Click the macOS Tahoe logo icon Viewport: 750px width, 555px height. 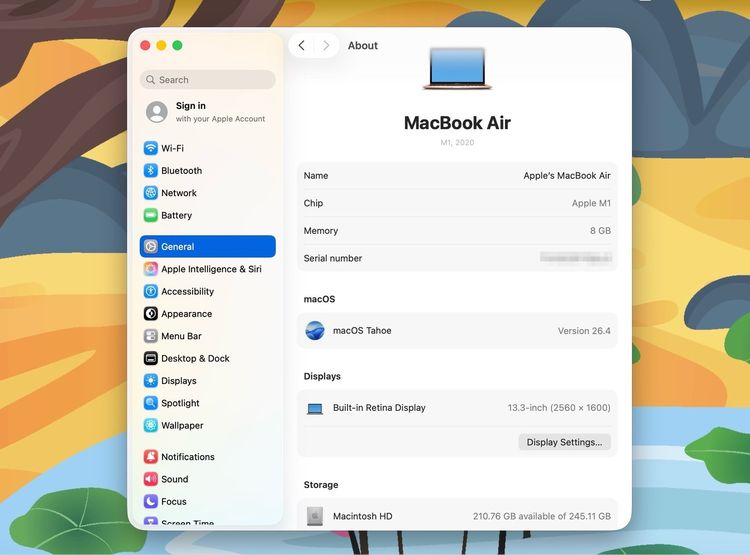pos(315,331)
